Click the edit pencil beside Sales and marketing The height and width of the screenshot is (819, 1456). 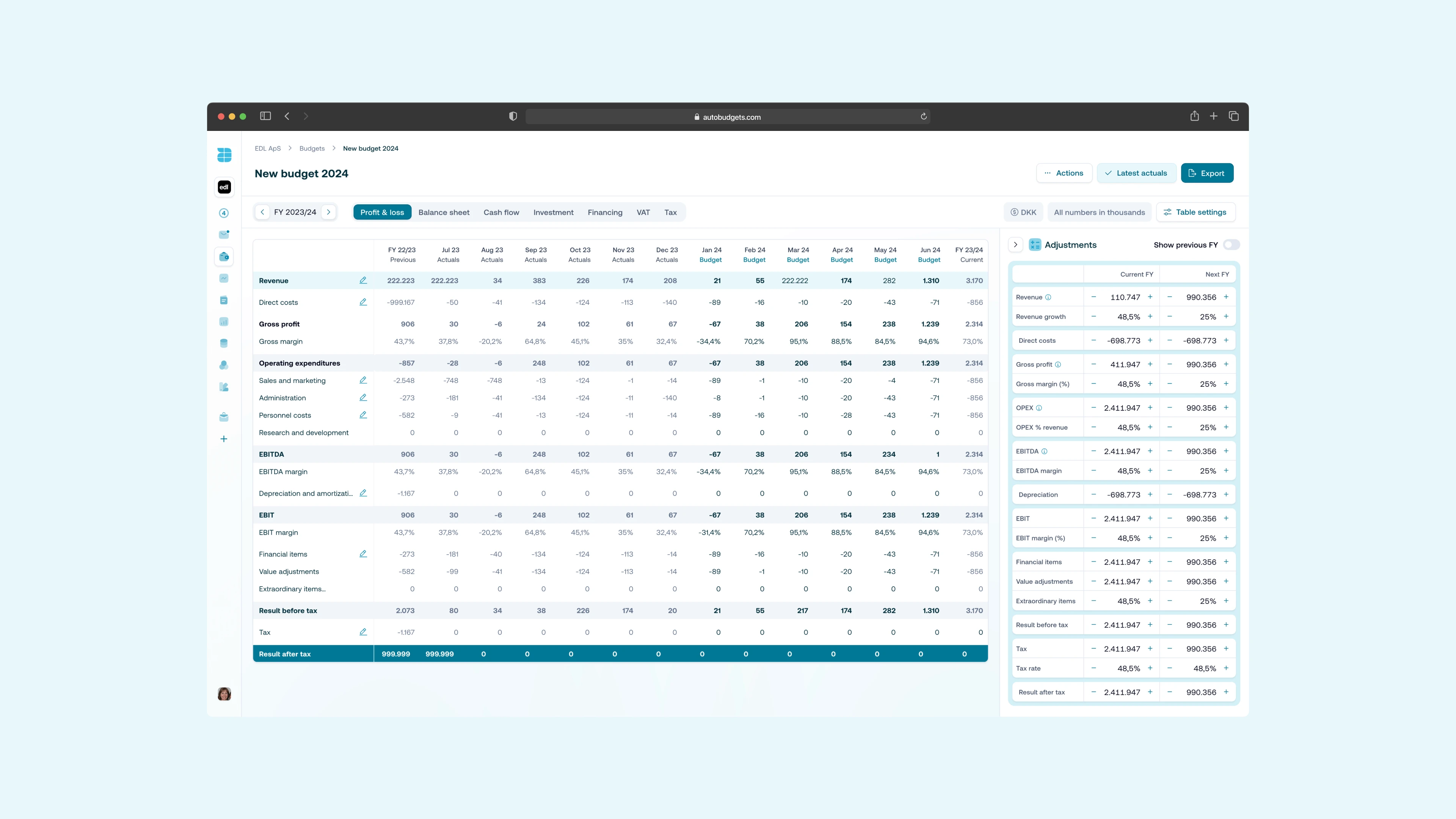[363, 380]
